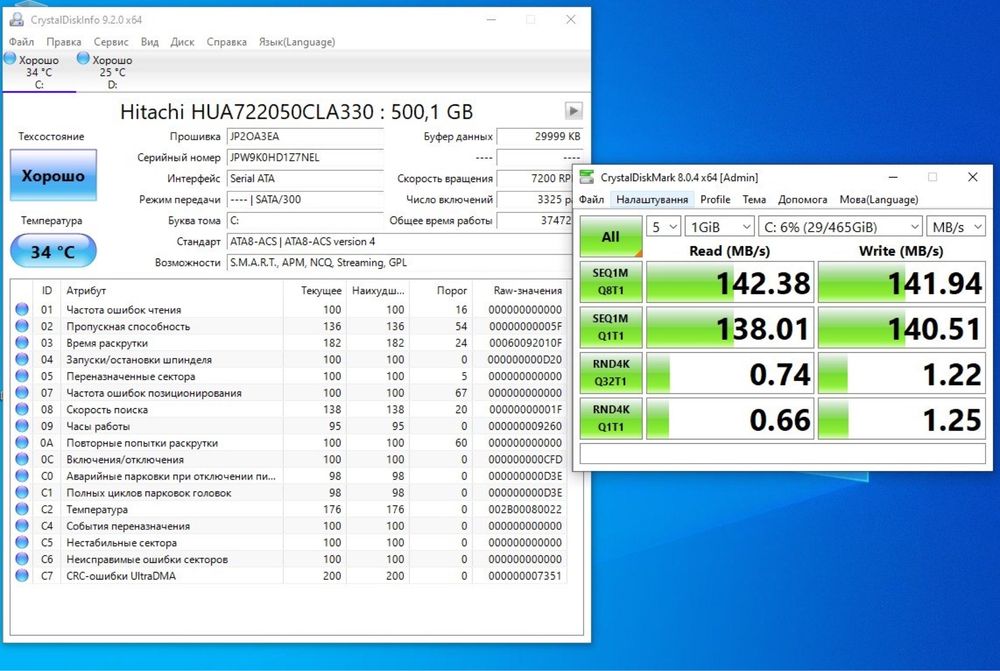The height and width of the screenshot is (671, 1000).
Task: Open Правка menu in CrystalDiskInfo
Action: tap(63, 41)
